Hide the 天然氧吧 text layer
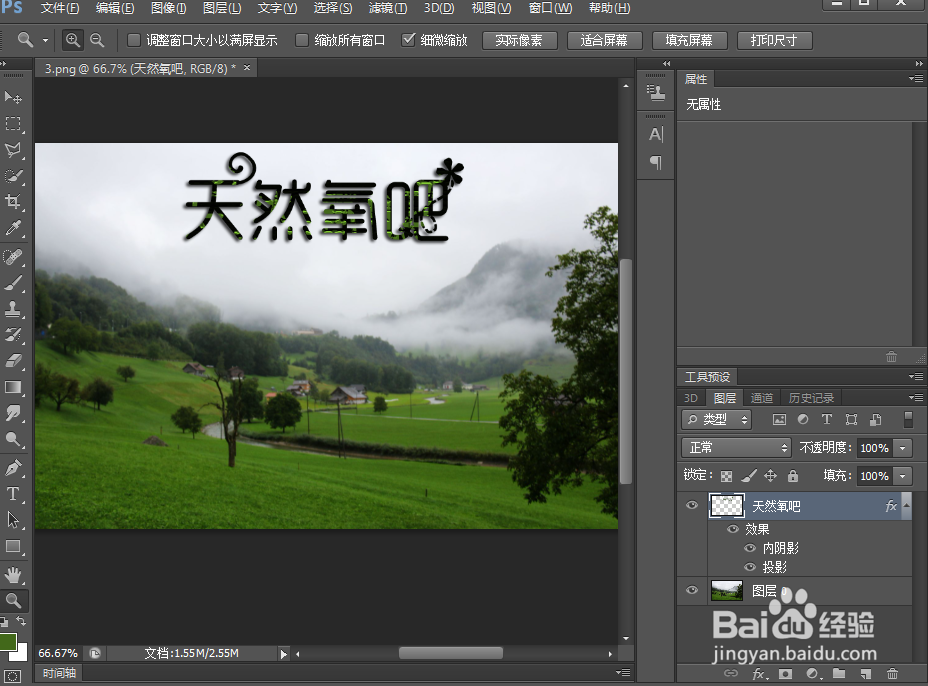 [x=691, y=505]
